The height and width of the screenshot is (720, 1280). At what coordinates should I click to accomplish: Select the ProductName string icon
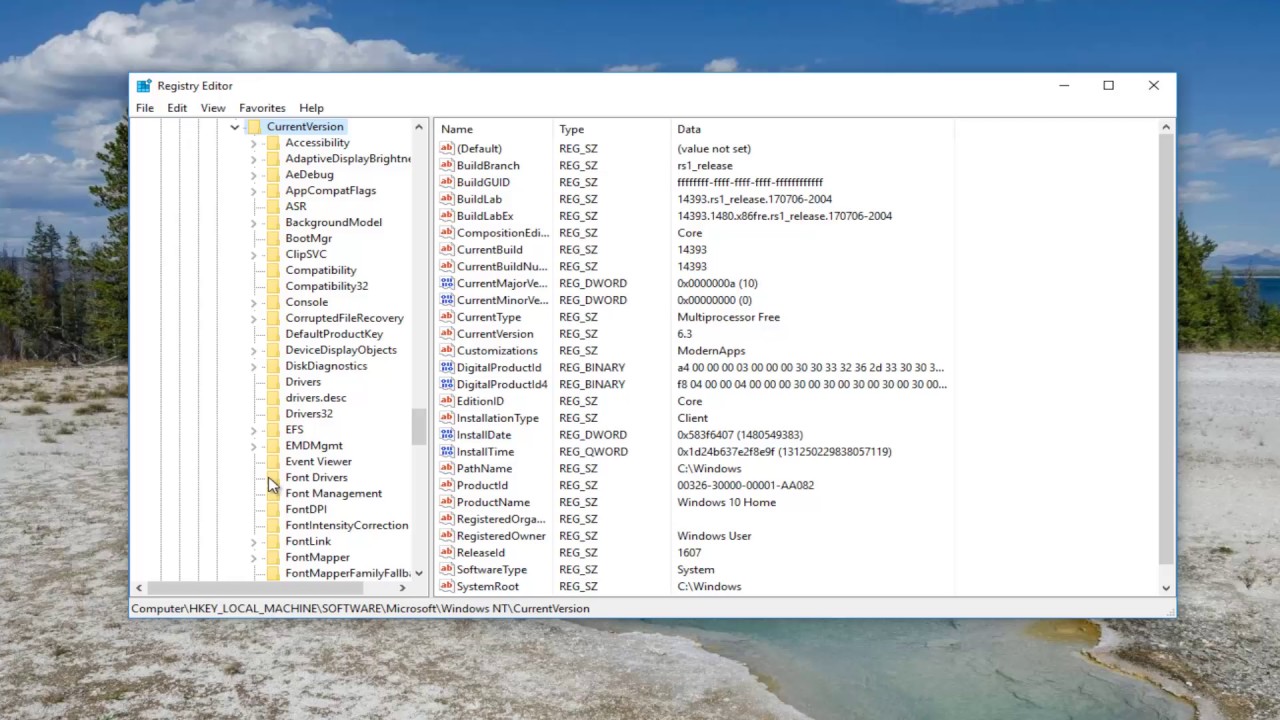446,502
